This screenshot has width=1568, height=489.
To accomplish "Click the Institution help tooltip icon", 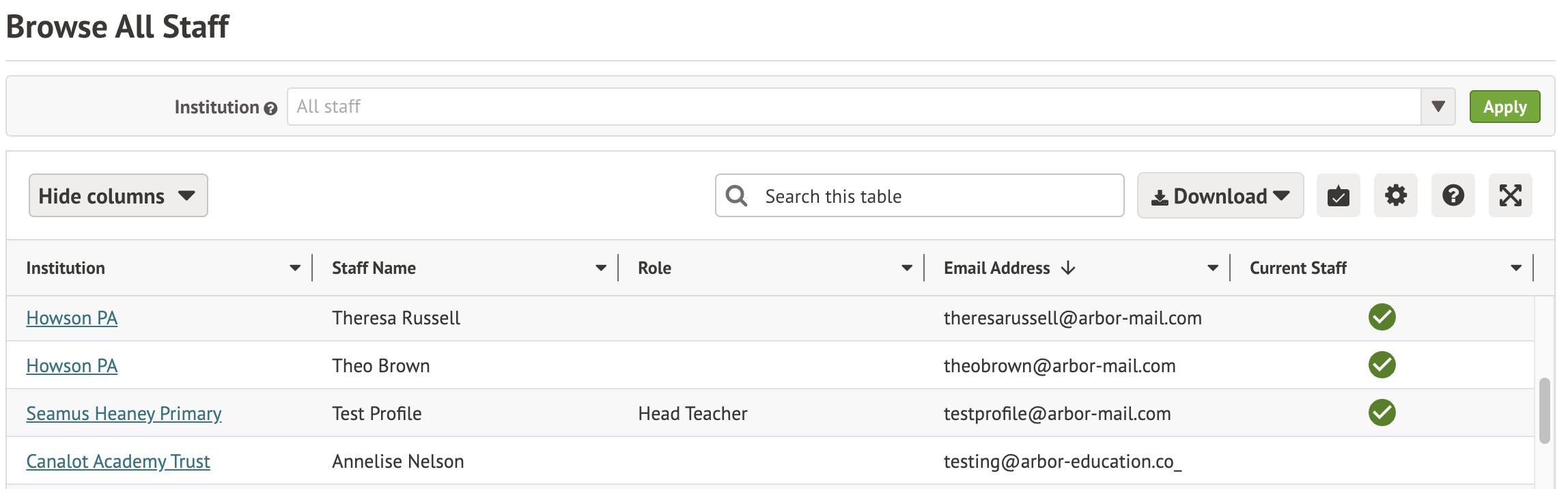I will point(270,109).
